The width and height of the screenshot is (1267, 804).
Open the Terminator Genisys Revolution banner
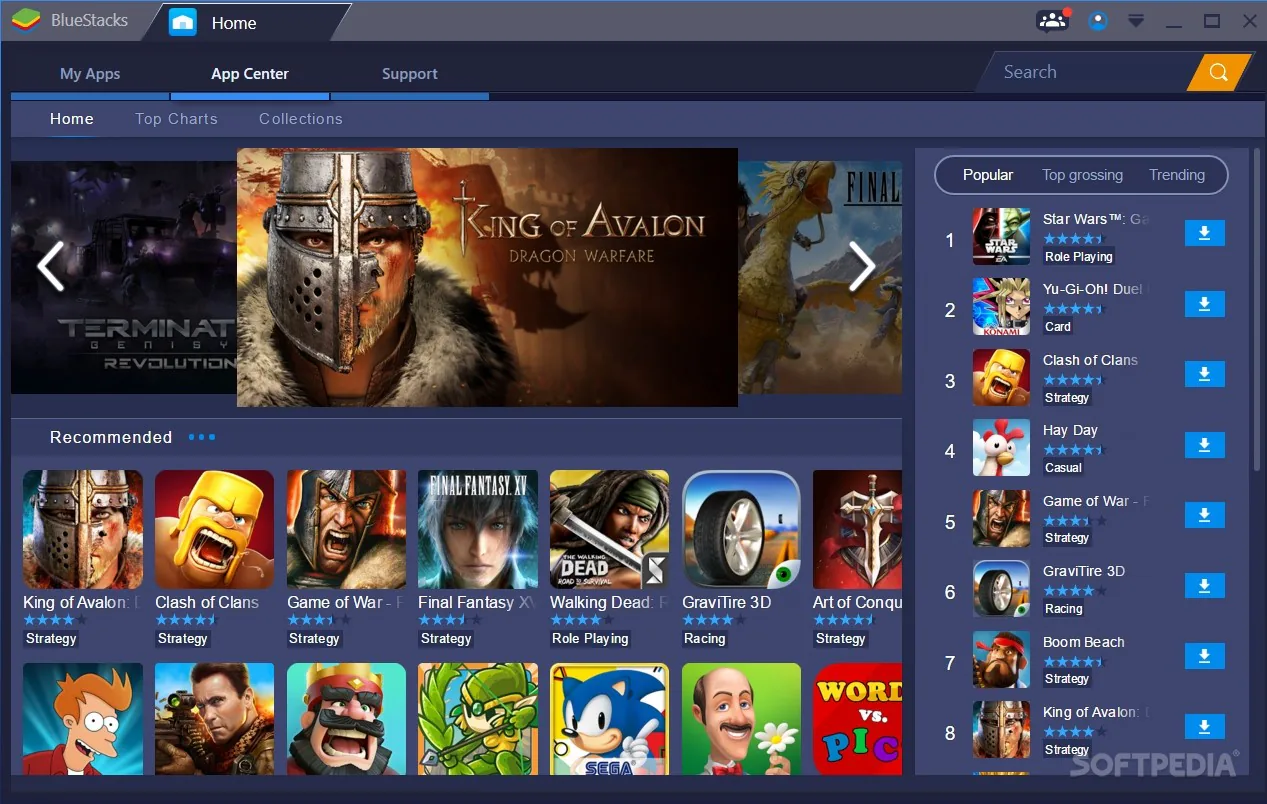(x=124, y=277)
